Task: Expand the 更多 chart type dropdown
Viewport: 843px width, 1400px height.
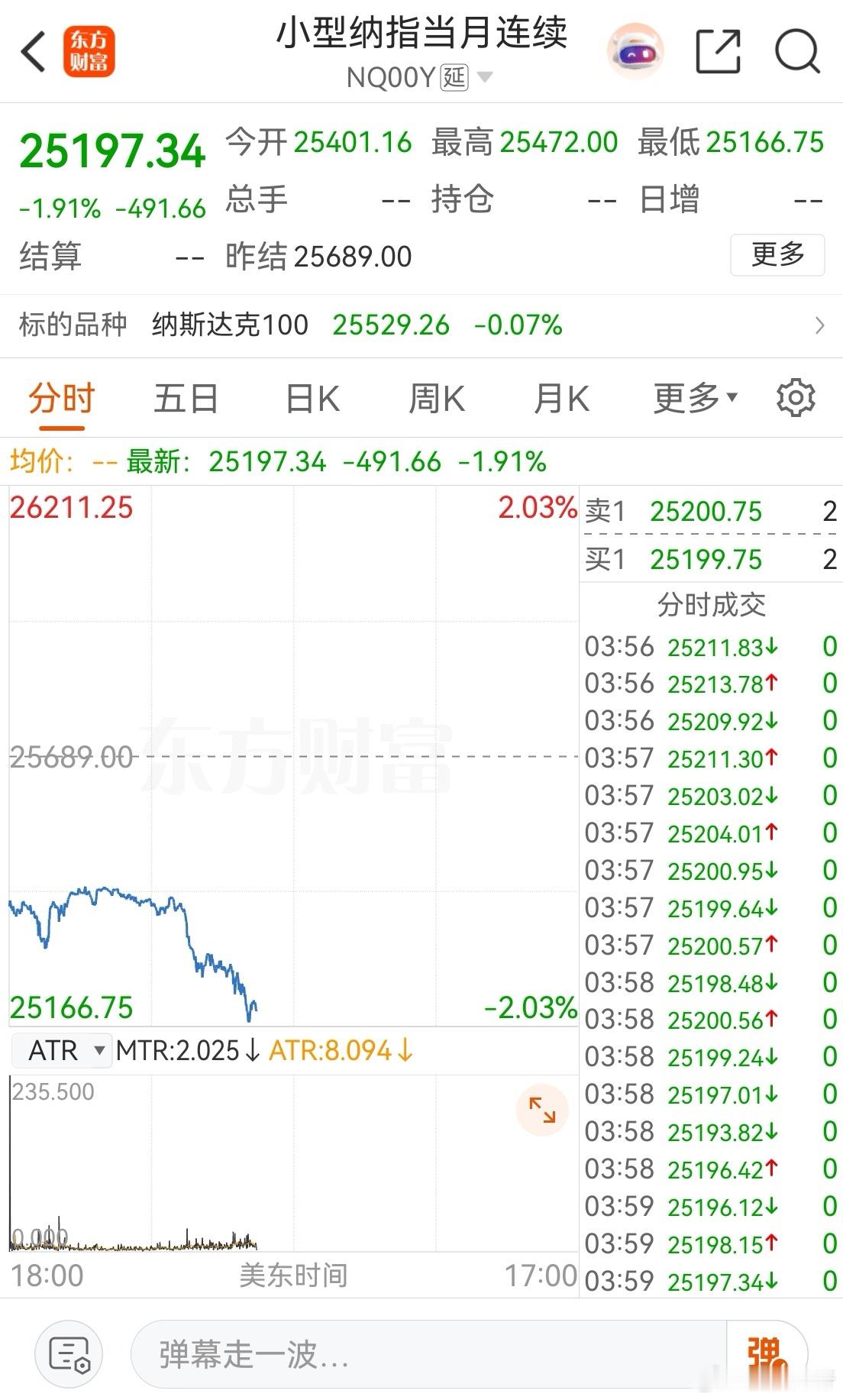Action: 691,397
